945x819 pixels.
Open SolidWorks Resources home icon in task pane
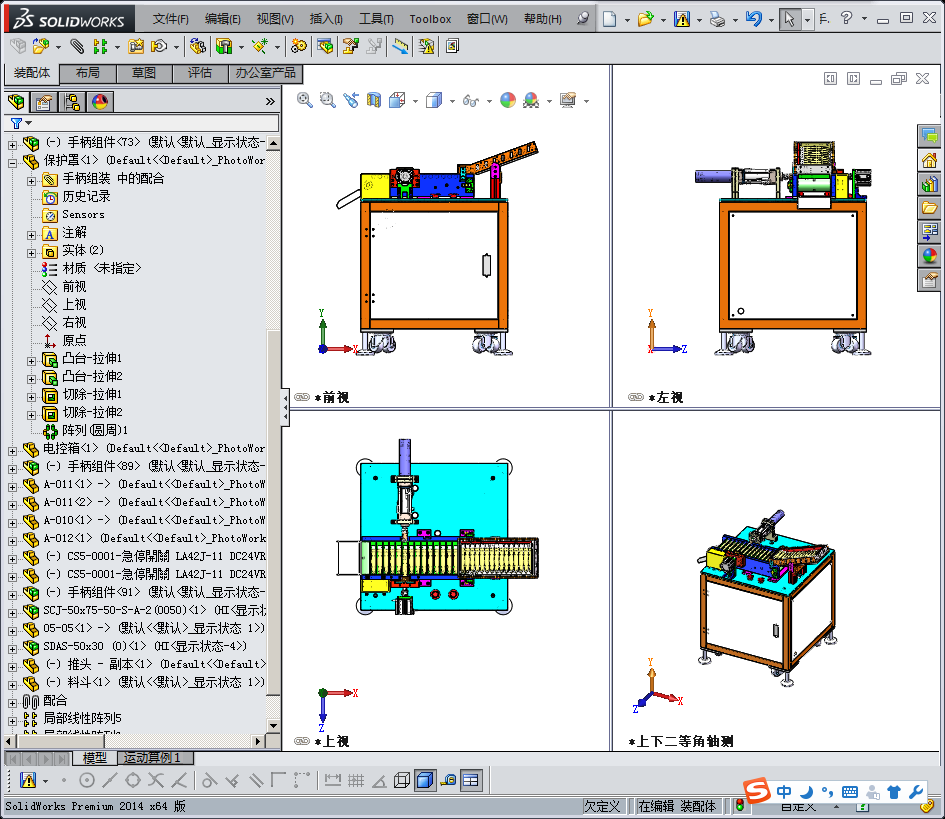click(x=929, y=160)
